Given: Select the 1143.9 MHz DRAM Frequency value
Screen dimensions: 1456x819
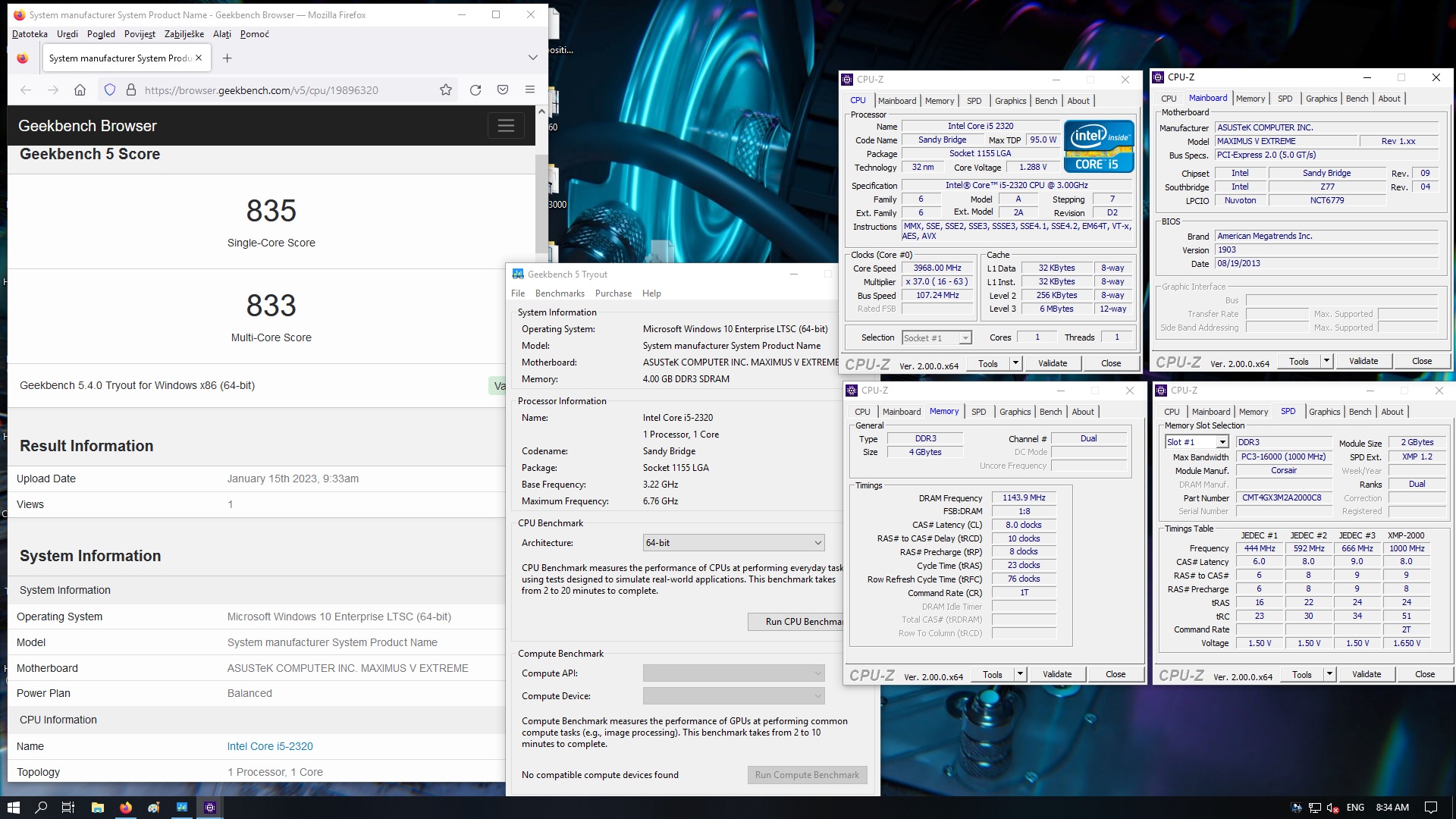Looking at the screenshot, I should (1024, 498).
